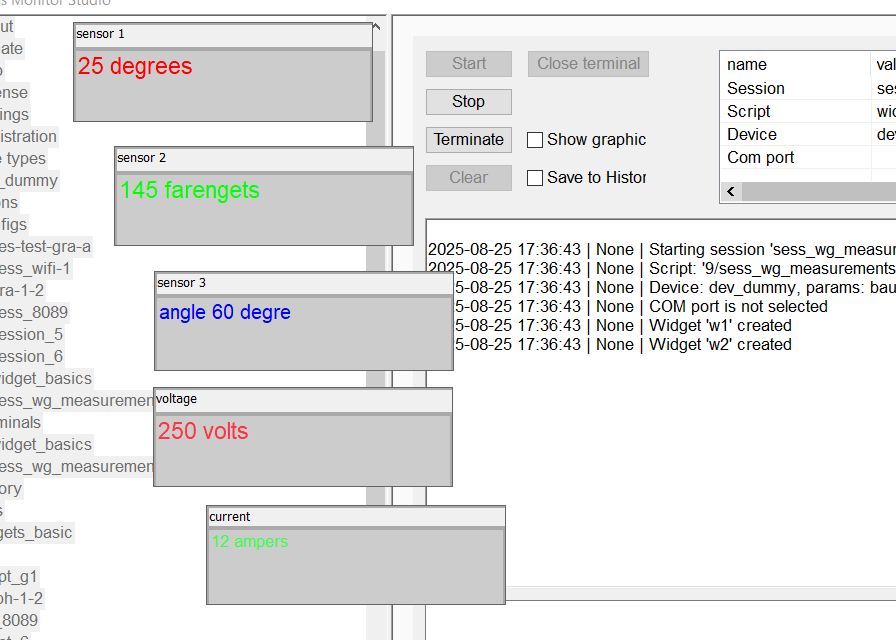This screenshot has height=640, width=896.
Task: Select the Session row in properties table
Action: click(x=808, y=89)
